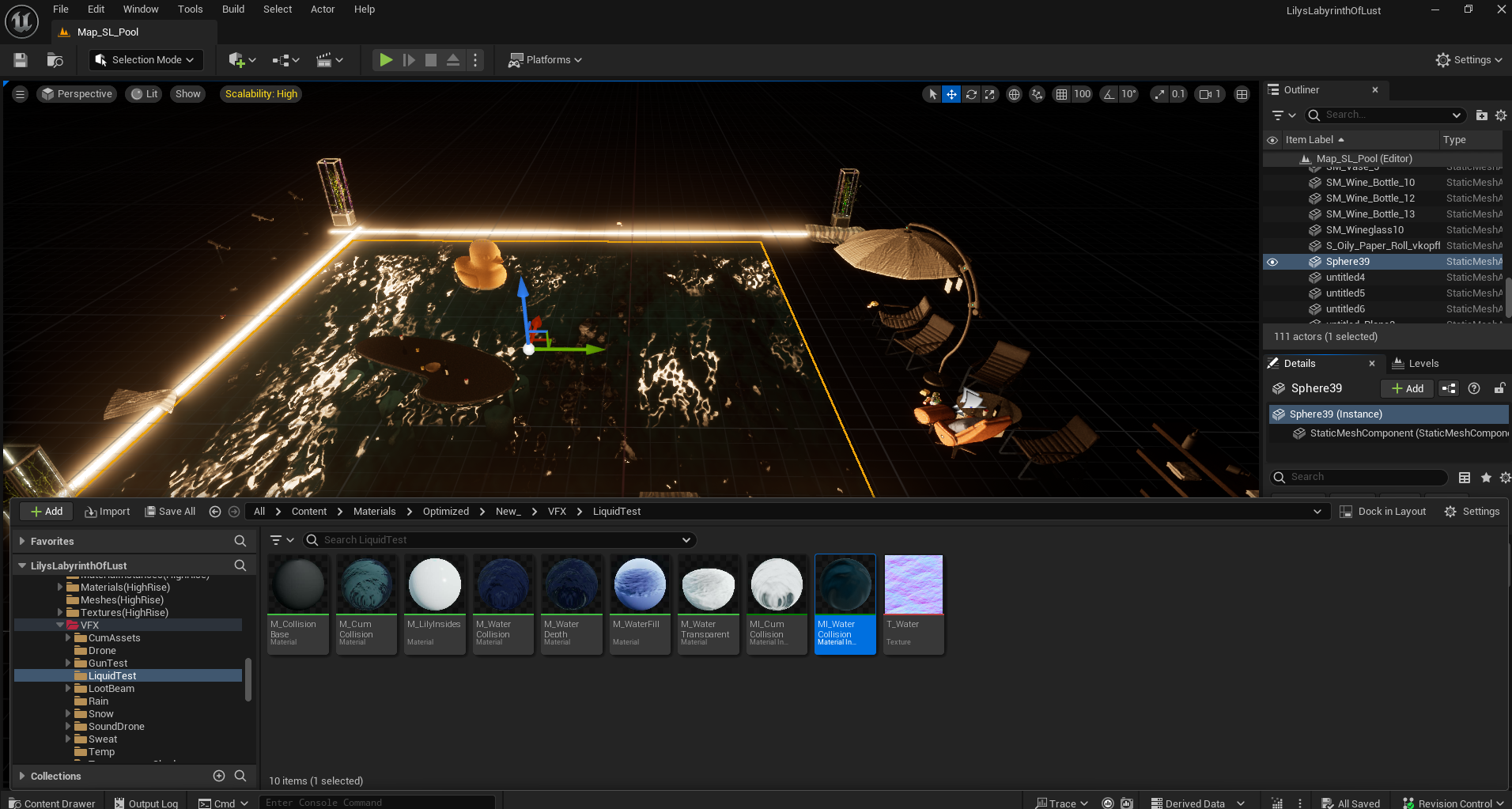This screenshot has height=809, width=1512.
Task: Click the viewport layout maximize icon
Action: [1242, 94]
